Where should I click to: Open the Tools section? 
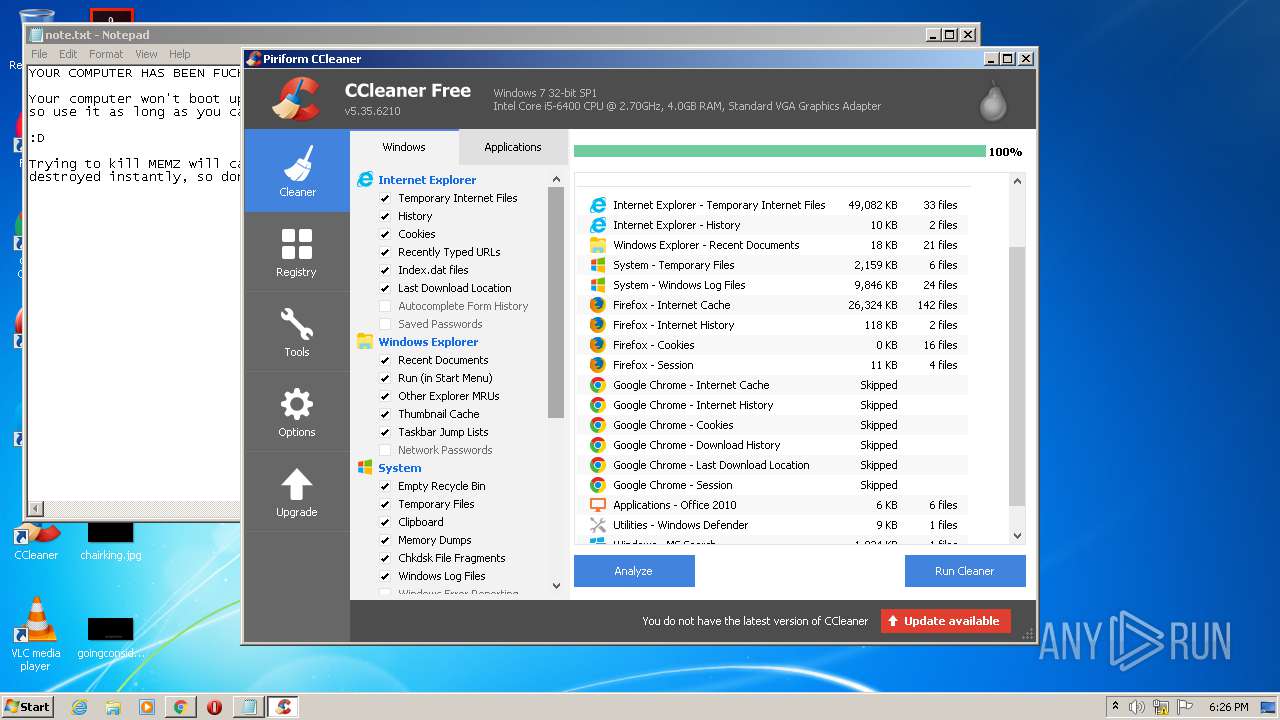pyautogui.click(x=297, y=331)
